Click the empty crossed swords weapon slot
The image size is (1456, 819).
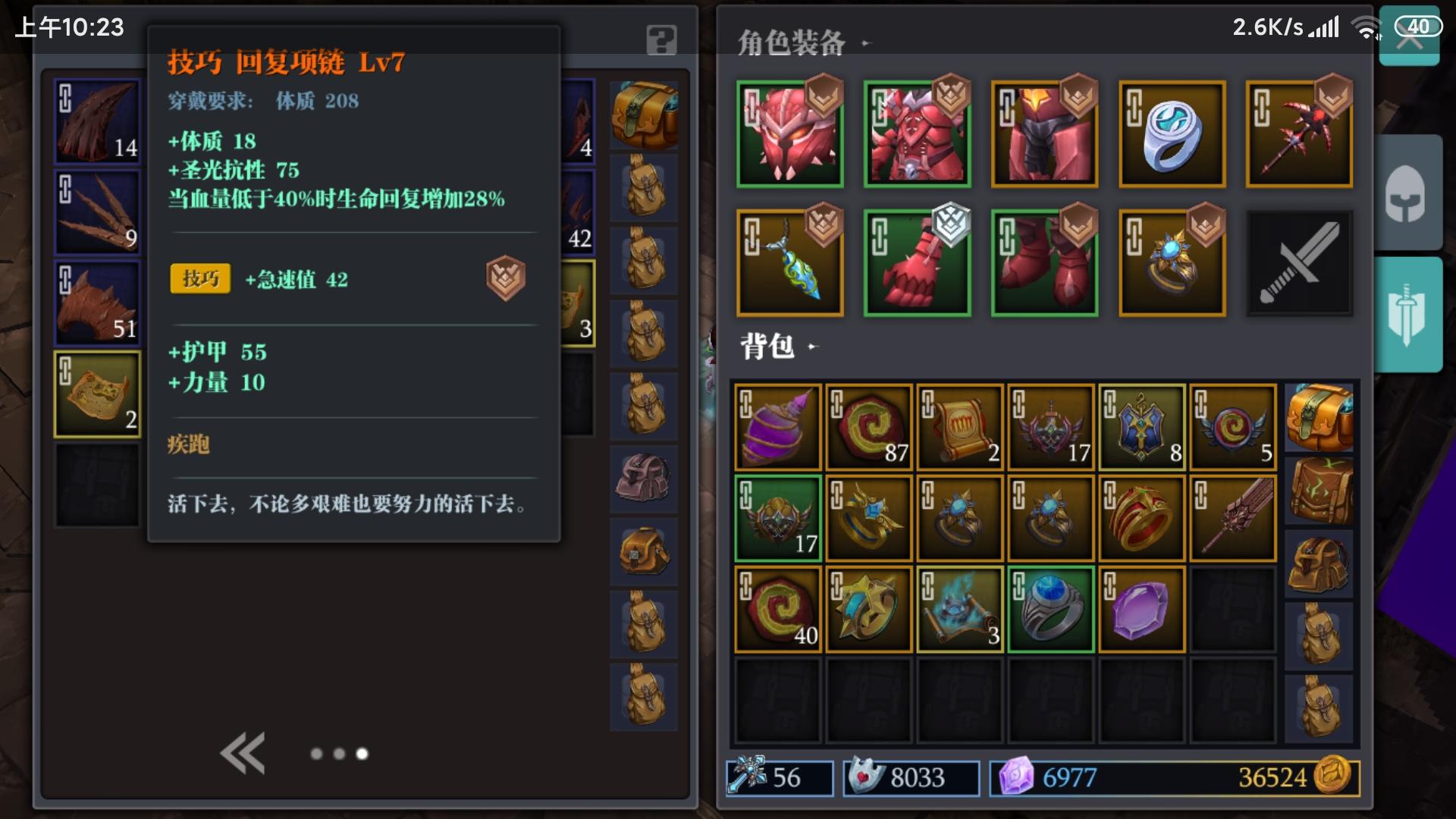(1299, 262)
